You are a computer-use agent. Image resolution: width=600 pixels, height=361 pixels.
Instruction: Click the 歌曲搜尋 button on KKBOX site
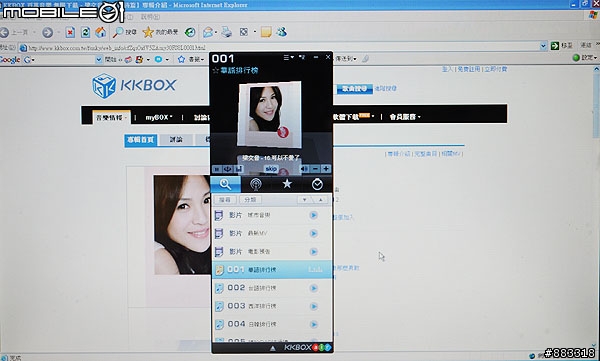[355, 89]
